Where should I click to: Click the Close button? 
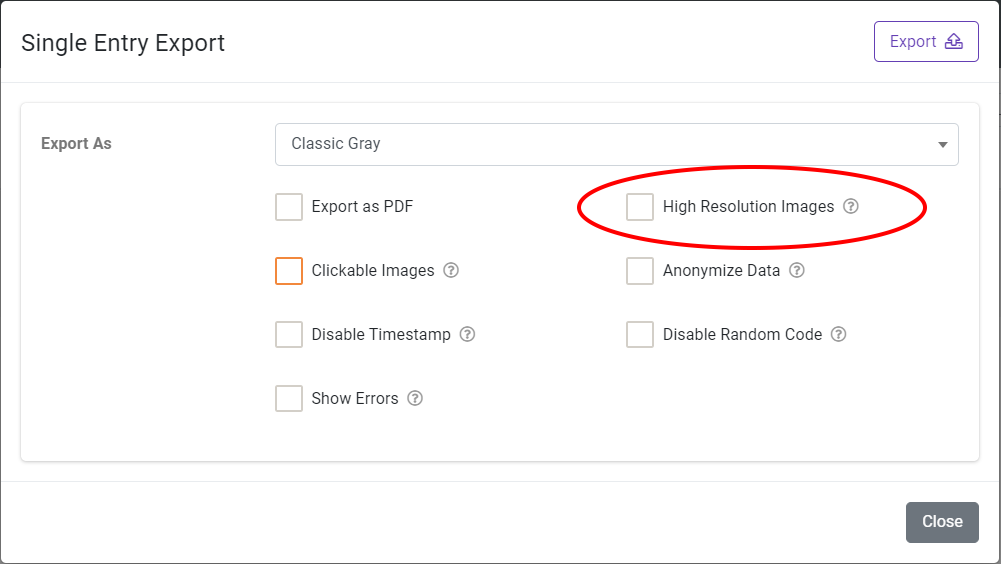942,522
